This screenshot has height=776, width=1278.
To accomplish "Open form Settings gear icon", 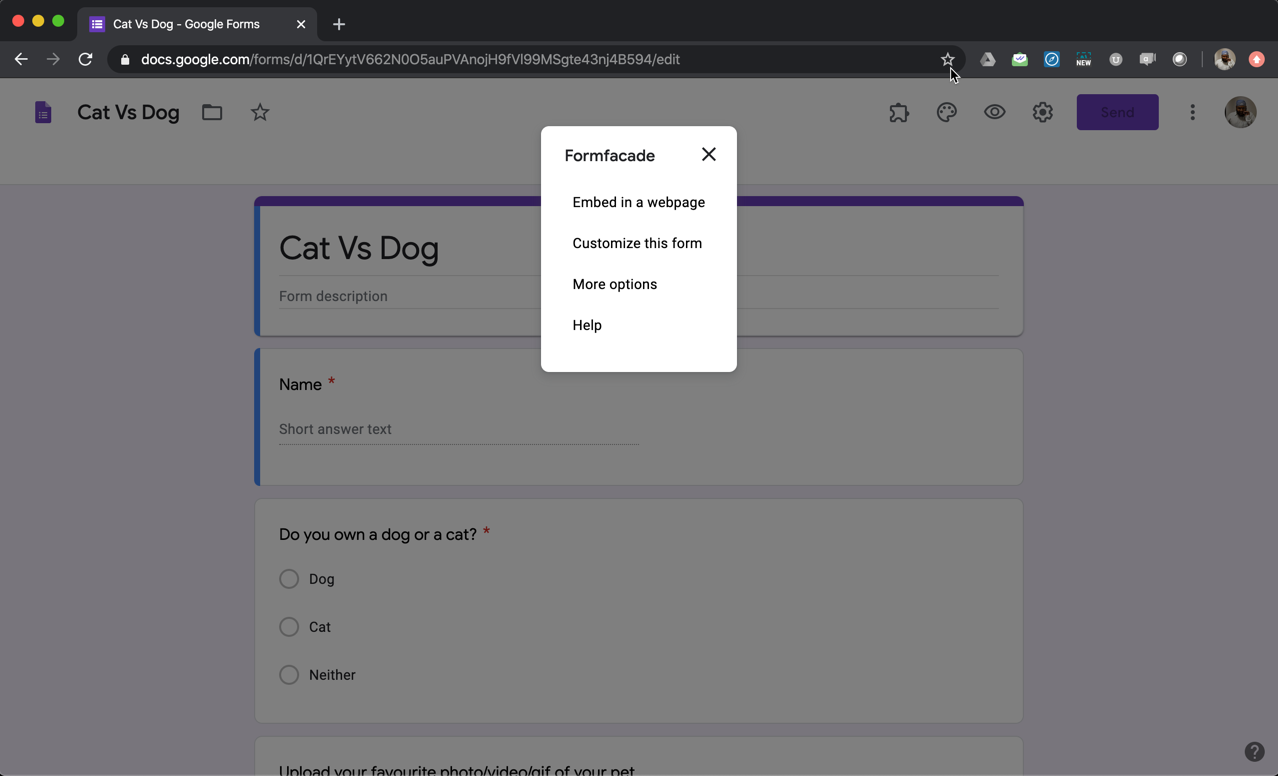I will pos(1042,112).
